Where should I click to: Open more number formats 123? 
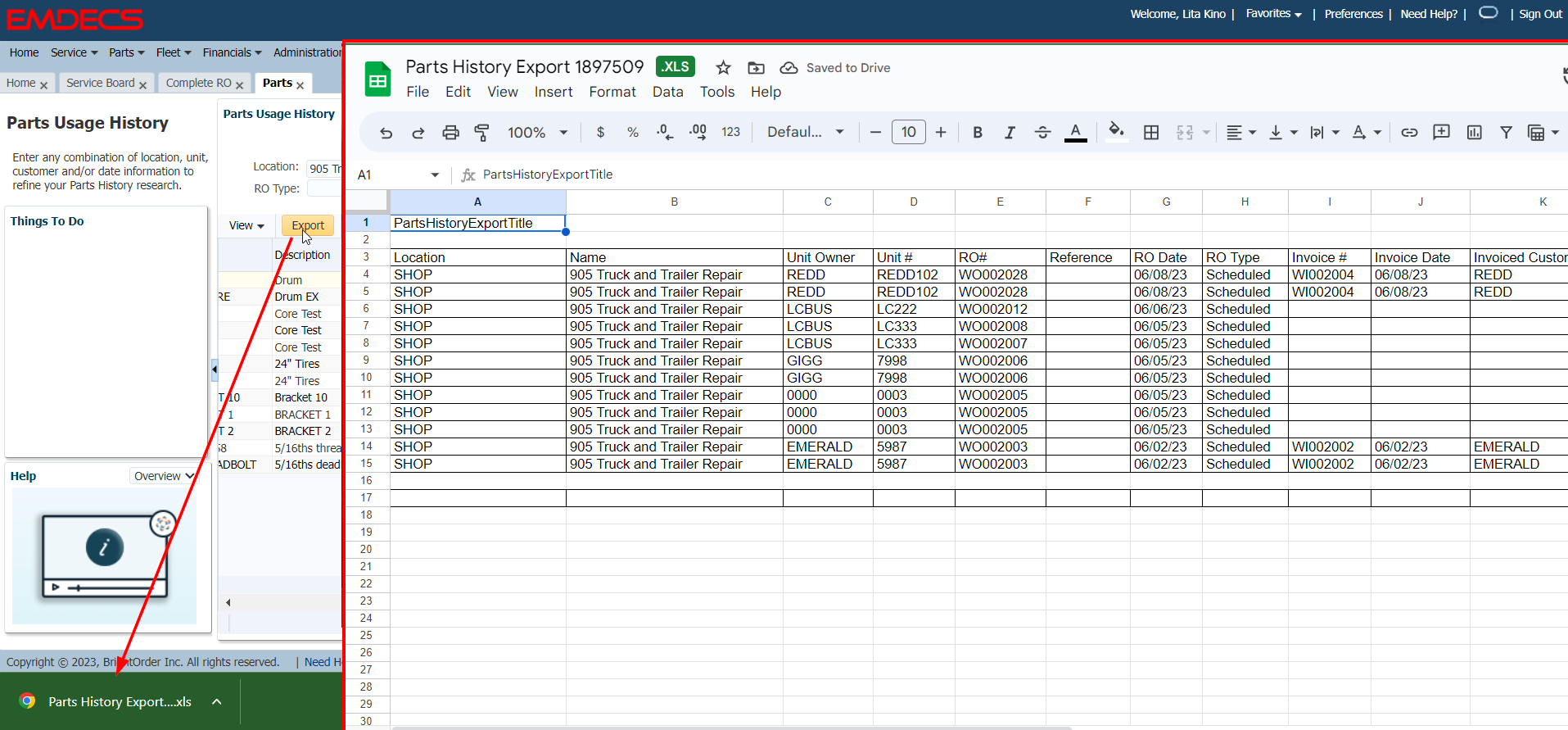(x=730, y=133)
